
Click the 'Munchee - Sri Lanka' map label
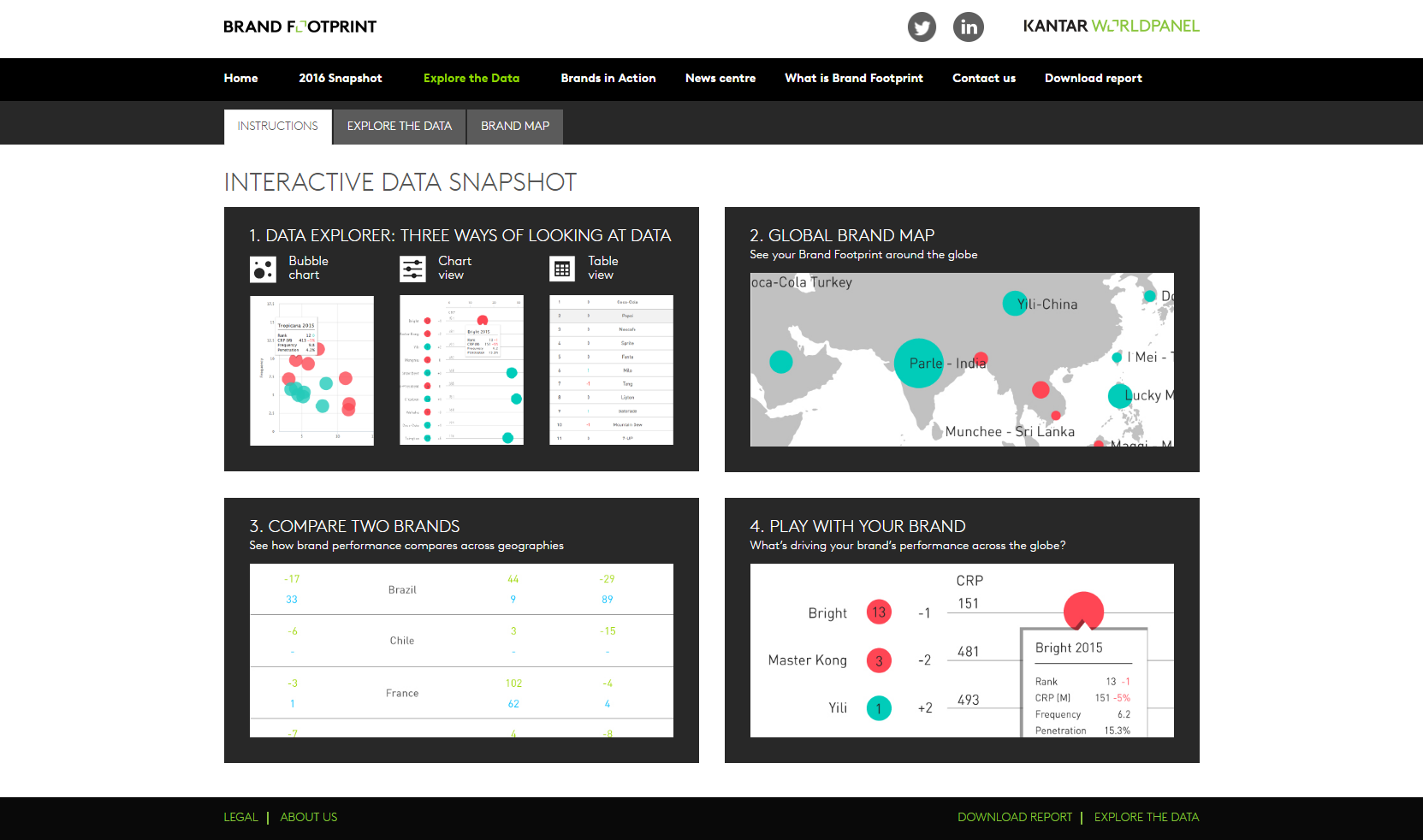[x=1010, y=432]
